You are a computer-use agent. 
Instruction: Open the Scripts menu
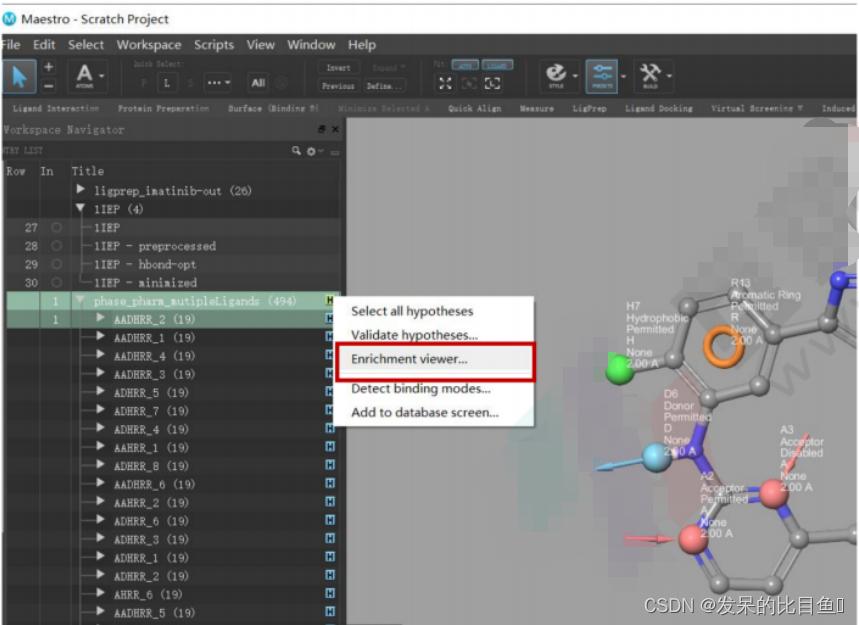point(214,45)
